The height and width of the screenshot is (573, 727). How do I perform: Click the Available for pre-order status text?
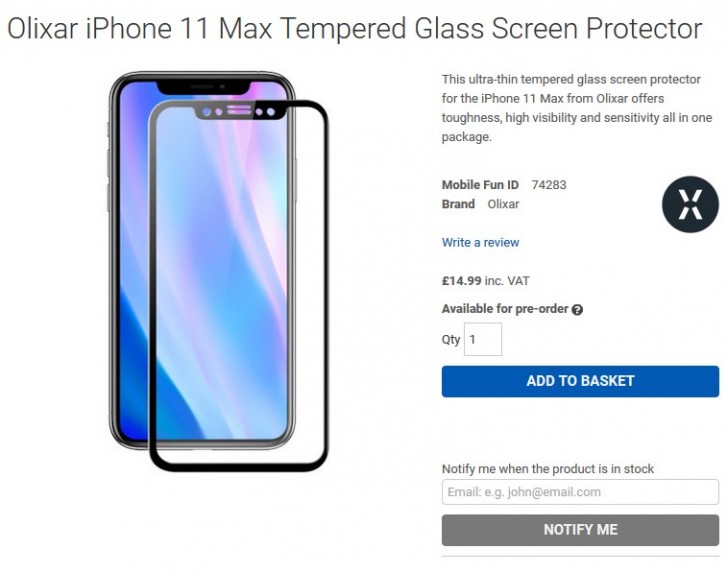click(505, 309)
